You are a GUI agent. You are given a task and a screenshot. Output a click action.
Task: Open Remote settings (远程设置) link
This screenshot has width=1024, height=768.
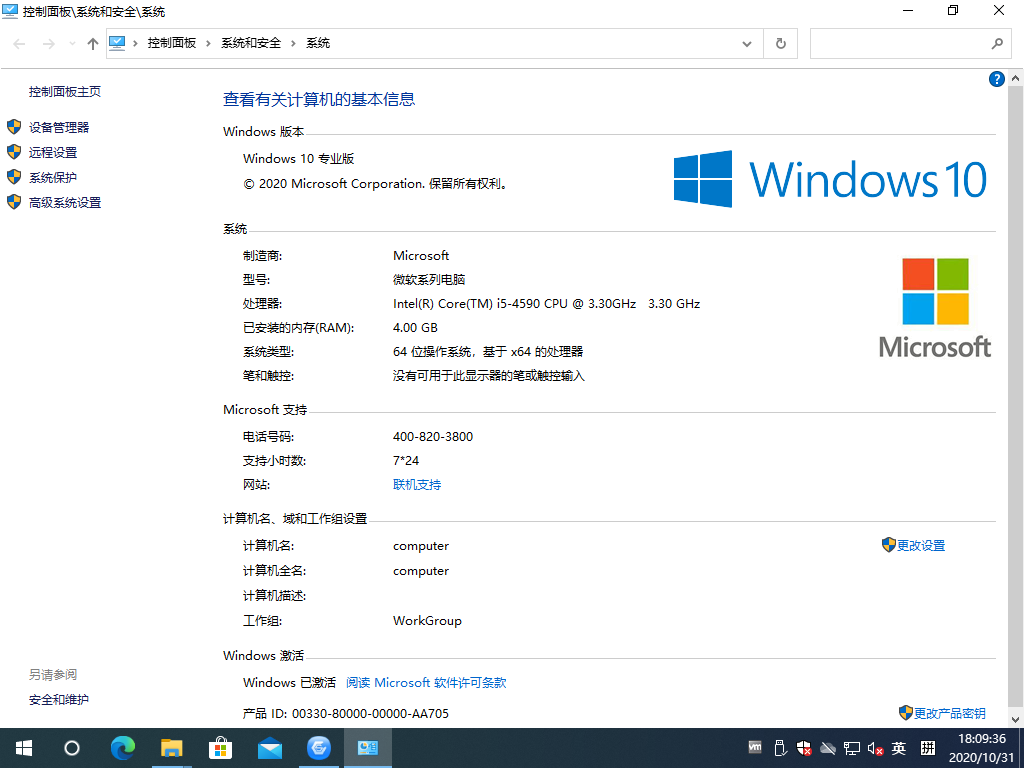point(53,152)
